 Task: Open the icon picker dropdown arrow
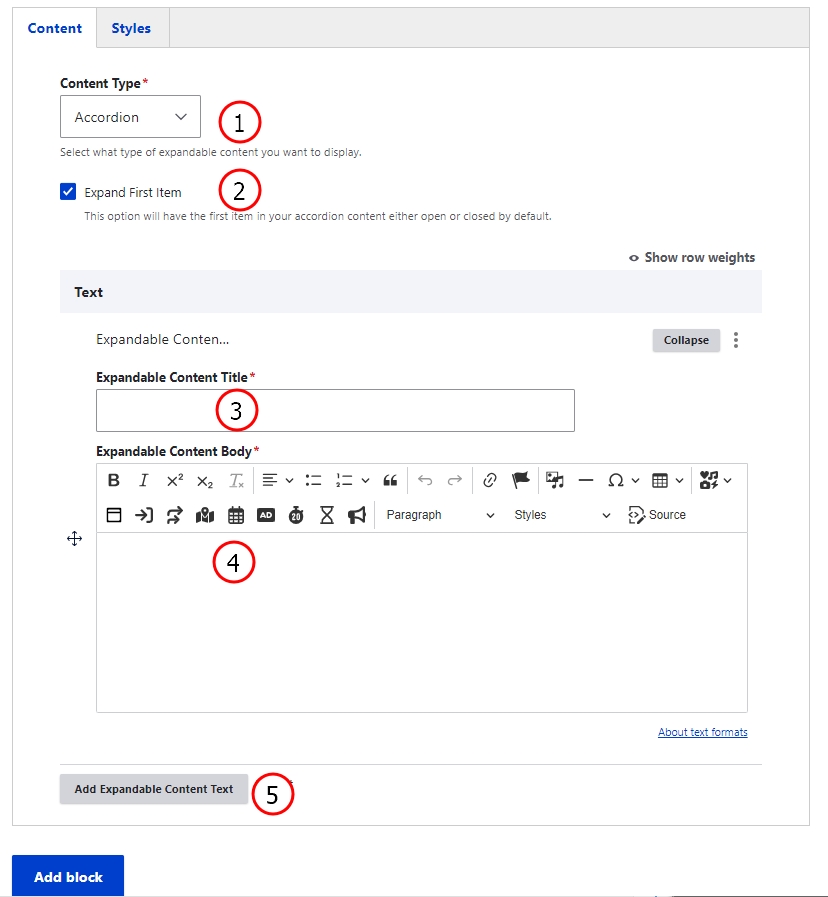(x=727, y=481)
